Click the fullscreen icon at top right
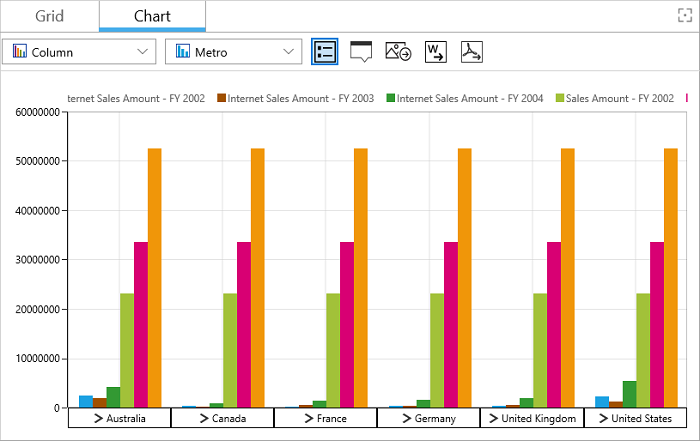Image resolution: width=700 pixels, height=441 pixels. 685,15
